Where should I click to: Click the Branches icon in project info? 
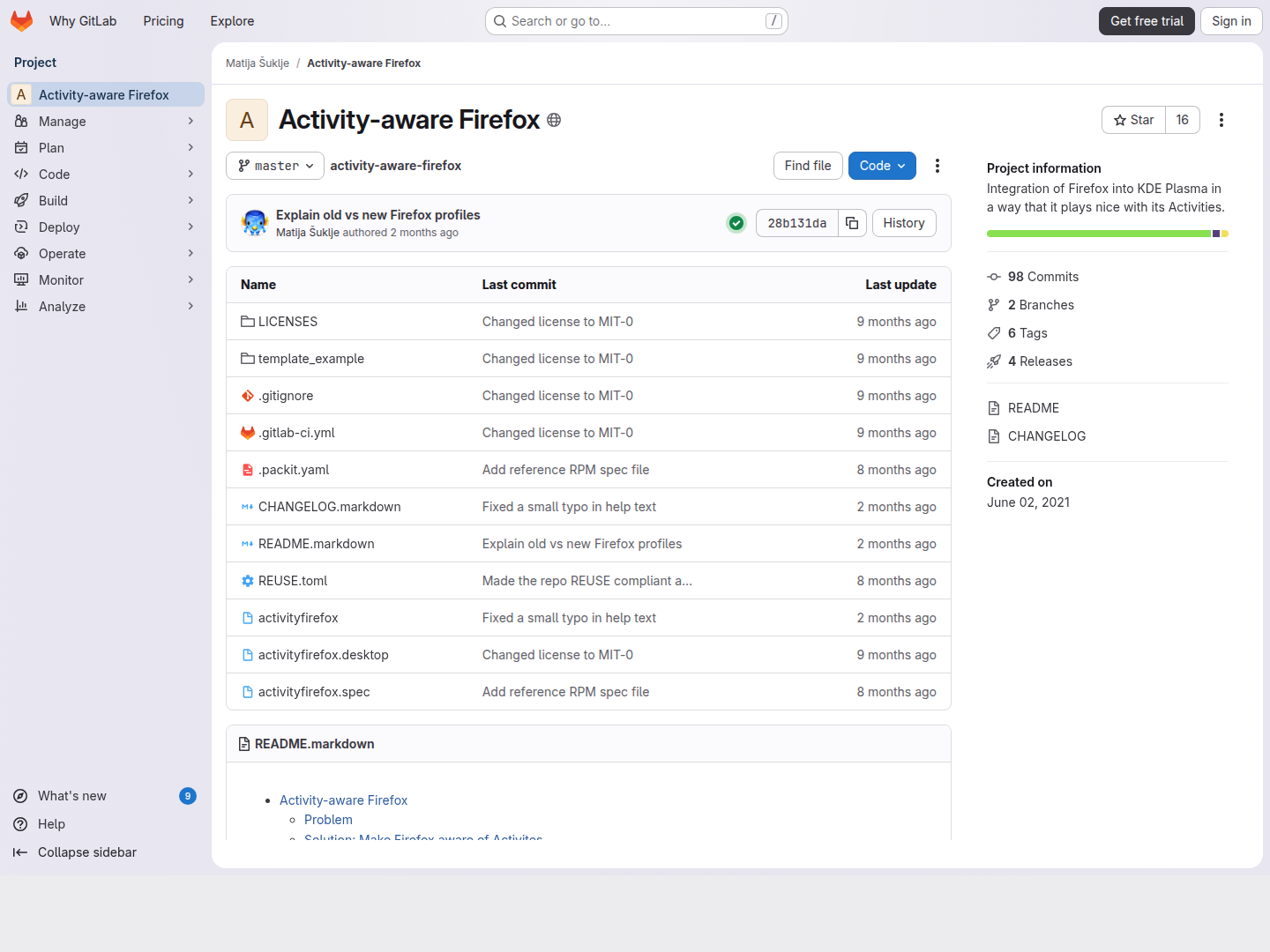(994, 305)
